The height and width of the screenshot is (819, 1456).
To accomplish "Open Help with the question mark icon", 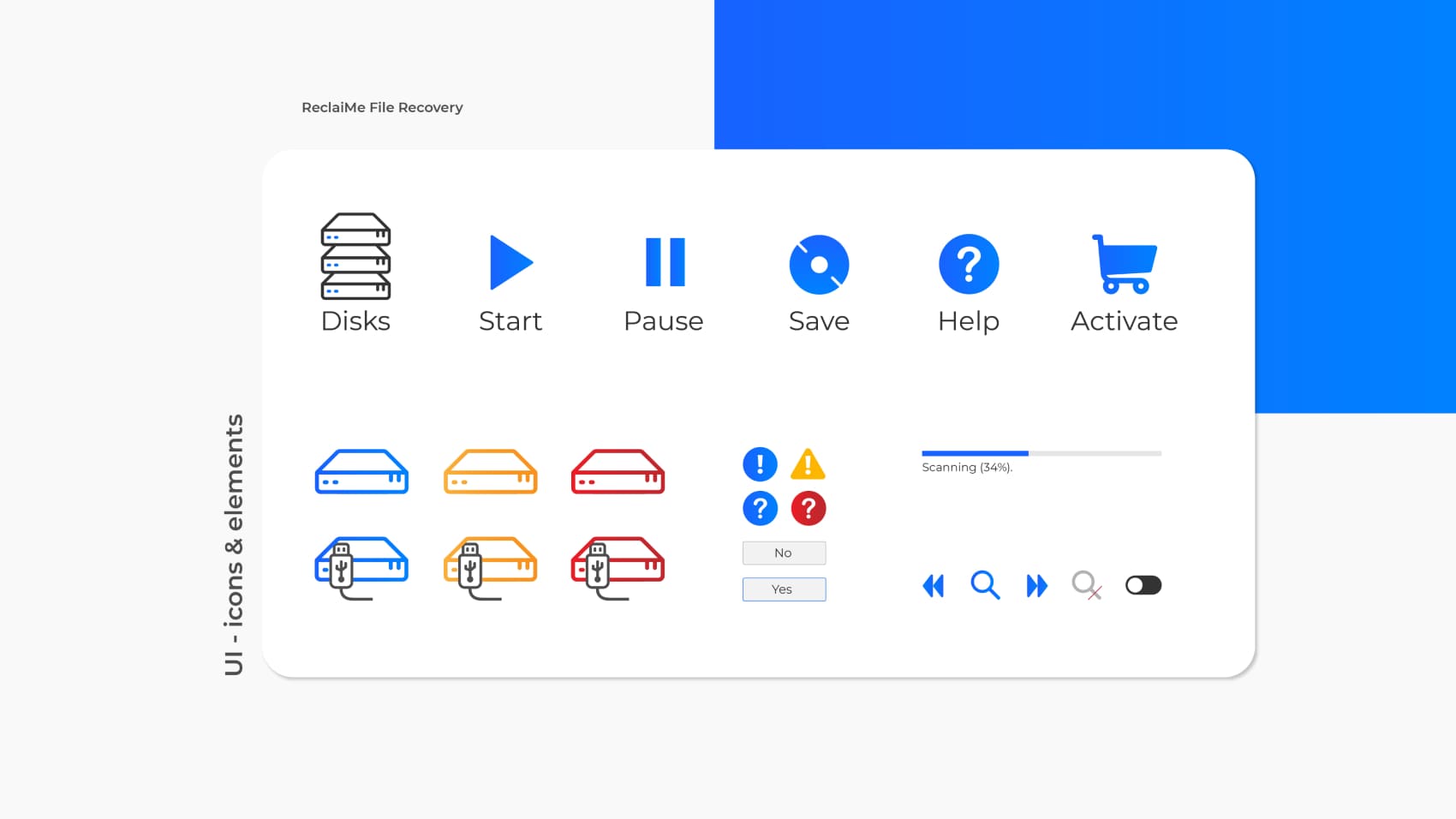I will click(969, 264).
